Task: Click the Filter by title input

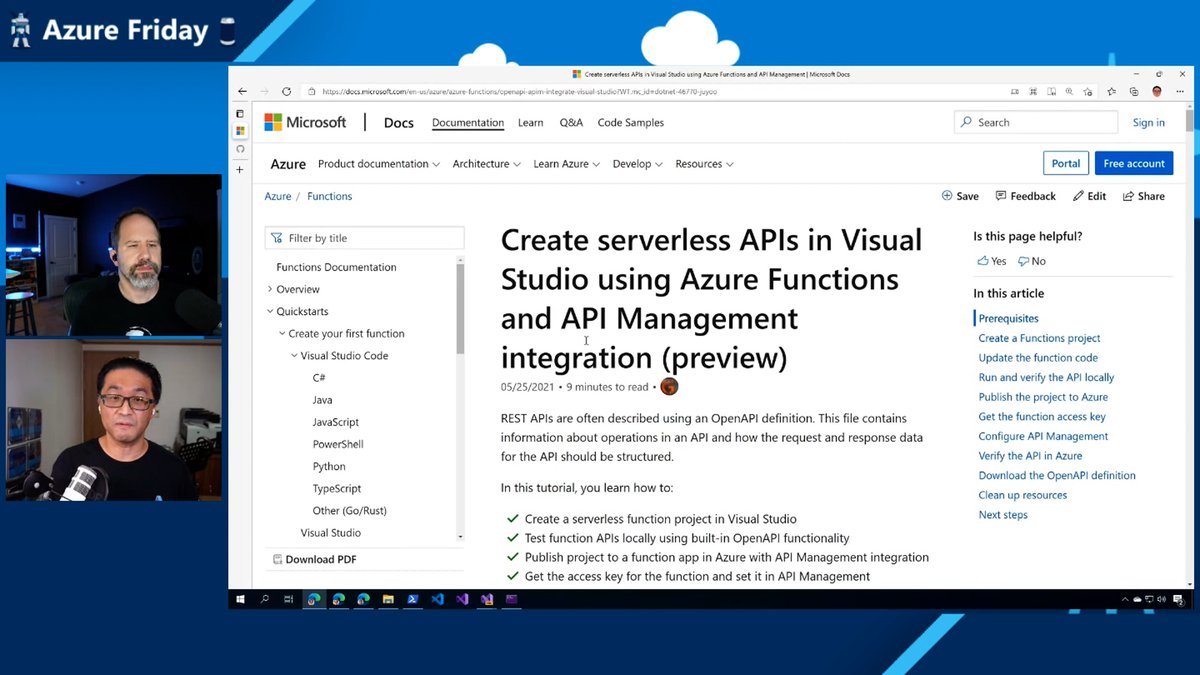Action: tap(365, 238)
